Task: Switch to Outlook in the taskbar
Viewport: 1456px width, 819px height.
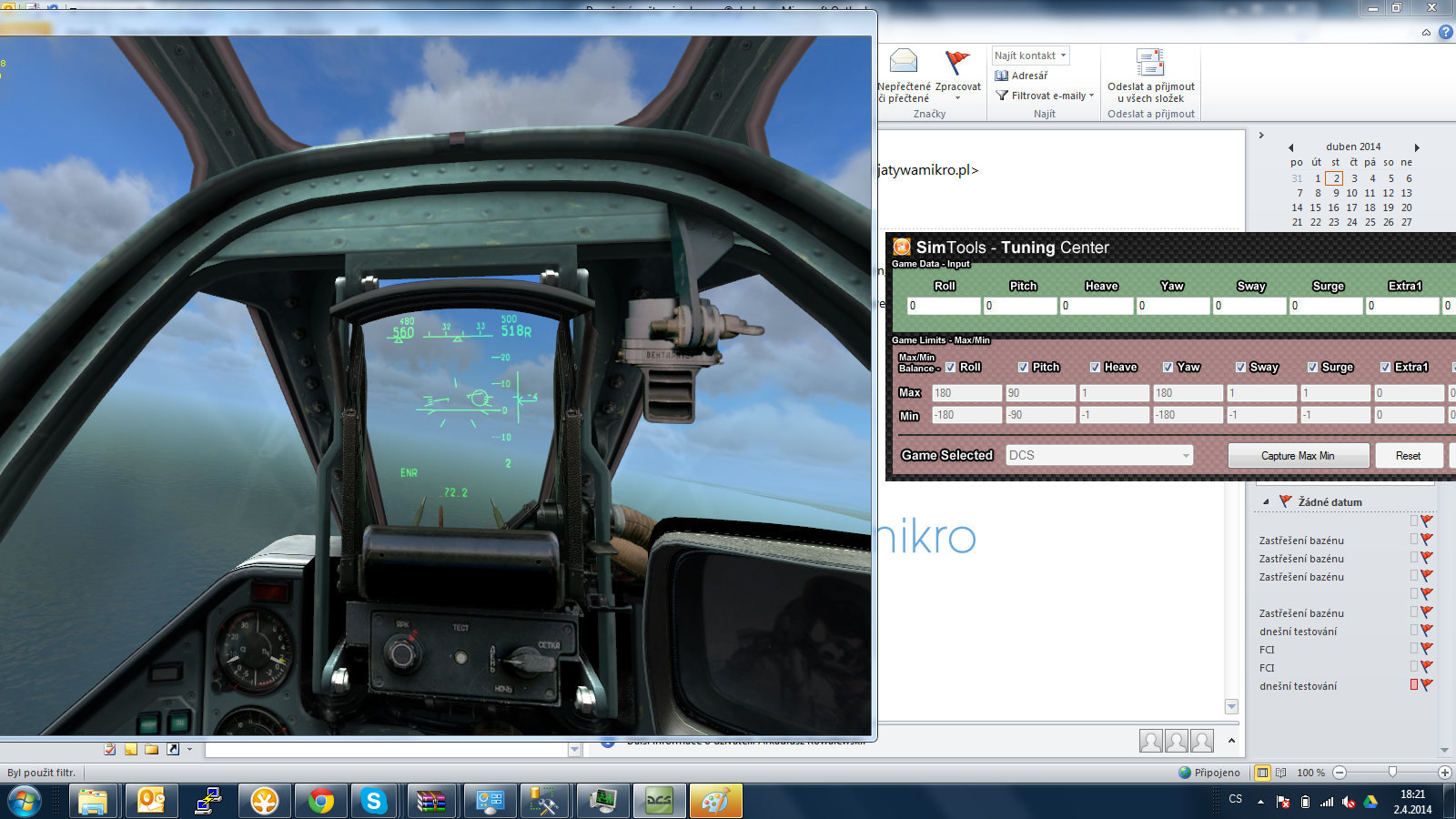Action: pos(151,802)
